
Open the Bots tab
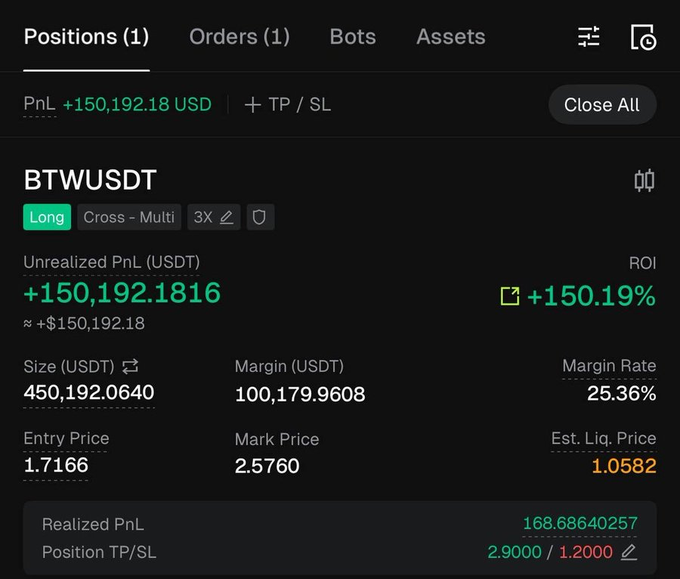click(353, 37)
